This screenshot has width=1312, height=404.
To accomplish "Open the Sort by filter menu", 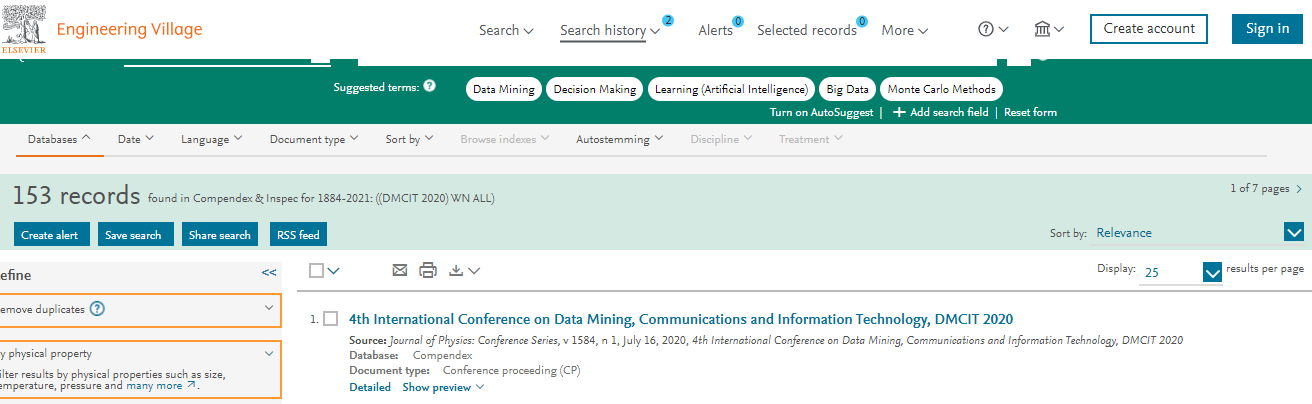I will pos(409,139).
